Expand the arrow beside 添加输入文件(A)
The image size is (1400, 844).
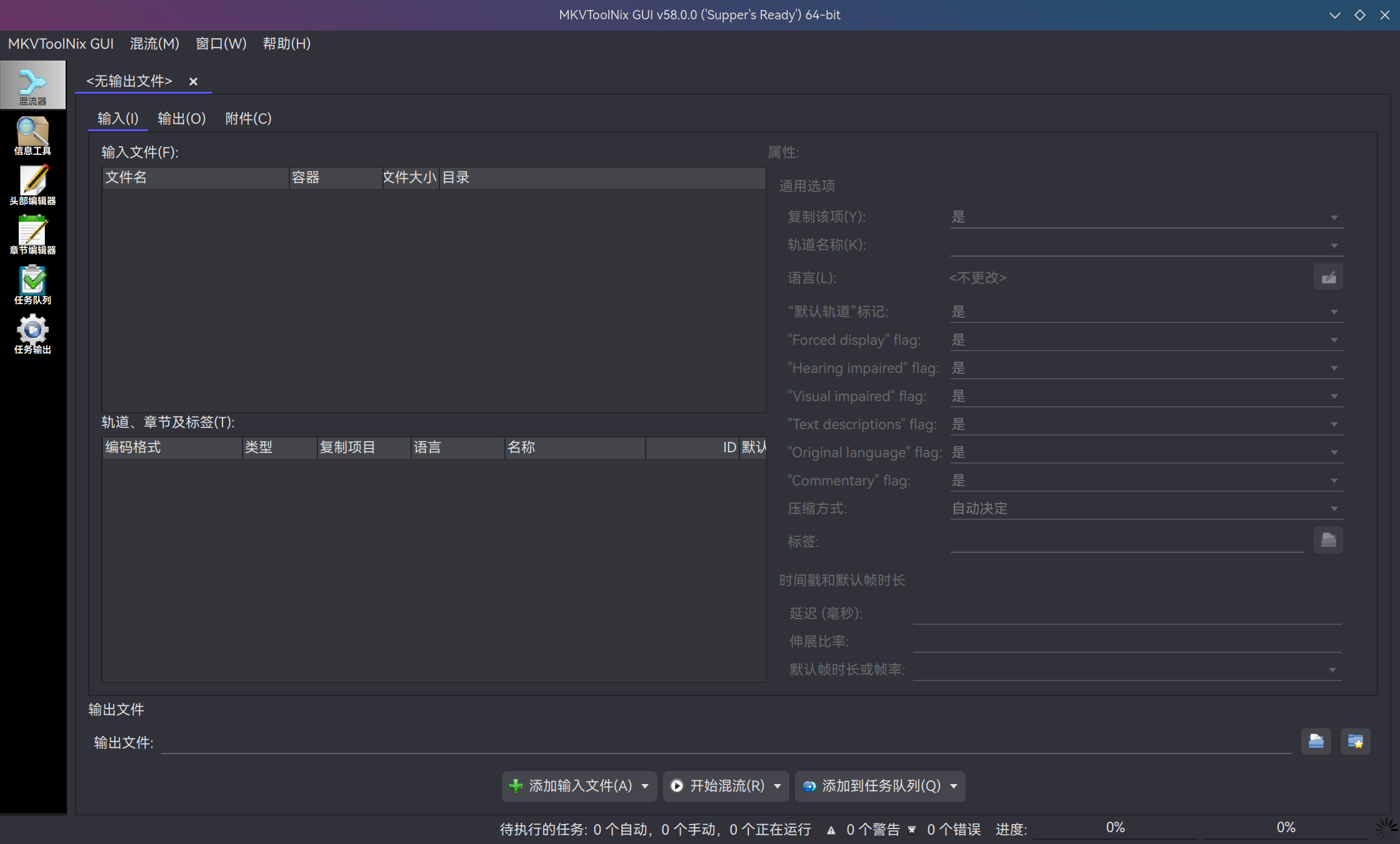point(646,786)
